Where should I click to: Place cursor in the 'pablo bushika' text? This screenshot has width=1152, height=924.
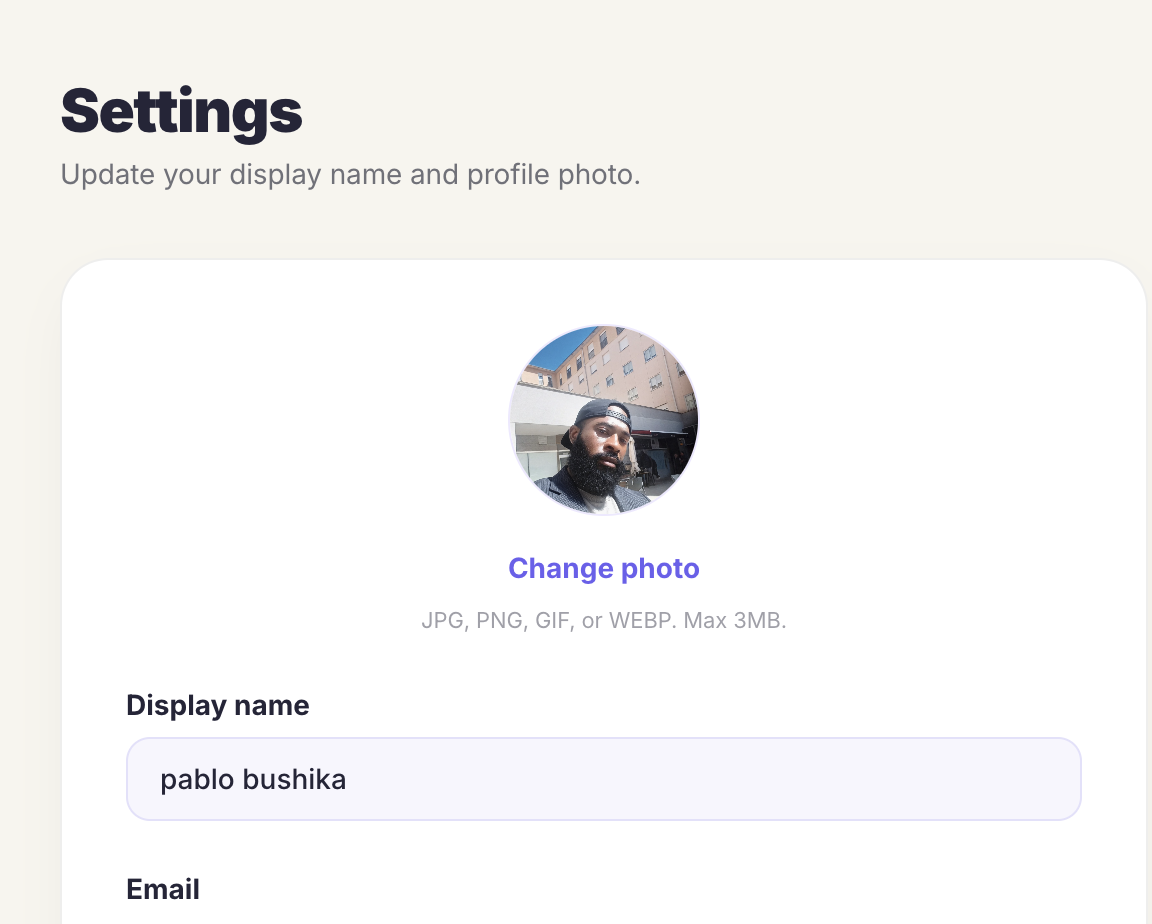(253, 779)
